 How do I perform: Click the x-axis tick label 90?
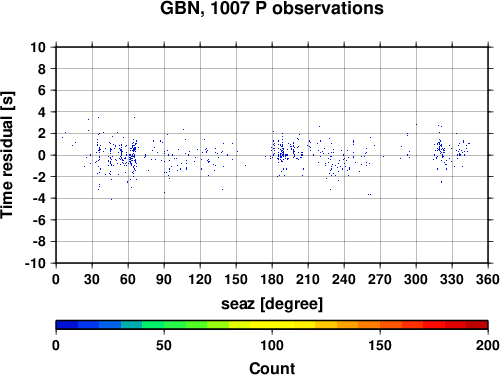click(164, 279)
